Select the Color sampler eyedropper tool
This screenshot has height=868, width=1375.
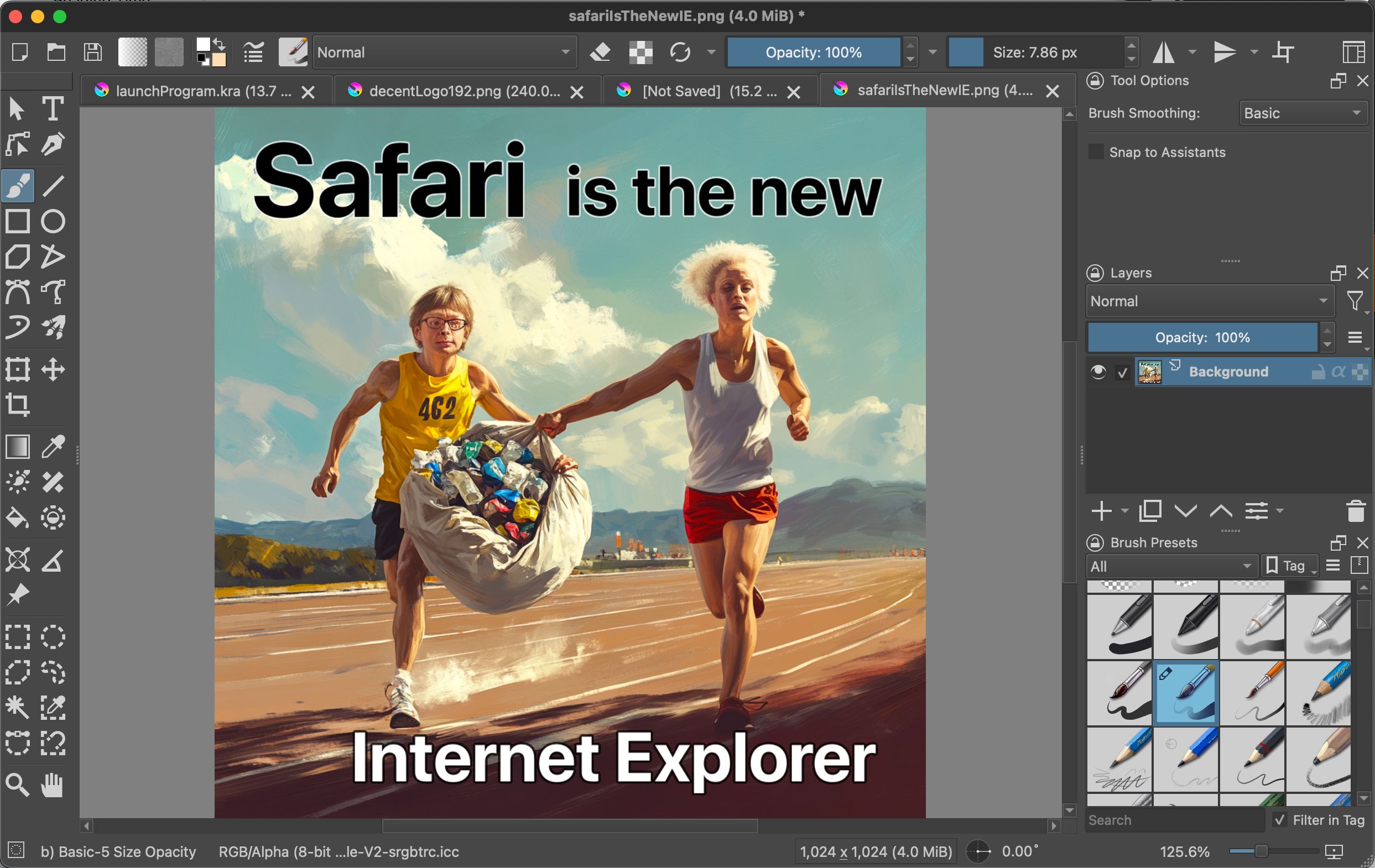point(53,447)
